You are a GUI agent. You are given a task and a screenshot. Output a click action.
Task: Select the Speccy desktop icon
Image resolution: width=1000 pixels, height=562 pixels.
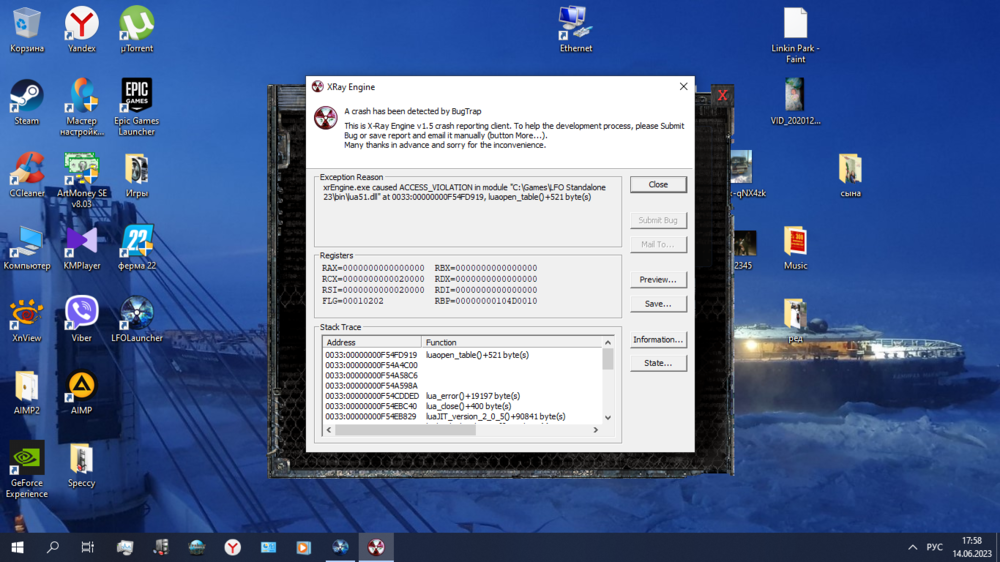(81, 465)
